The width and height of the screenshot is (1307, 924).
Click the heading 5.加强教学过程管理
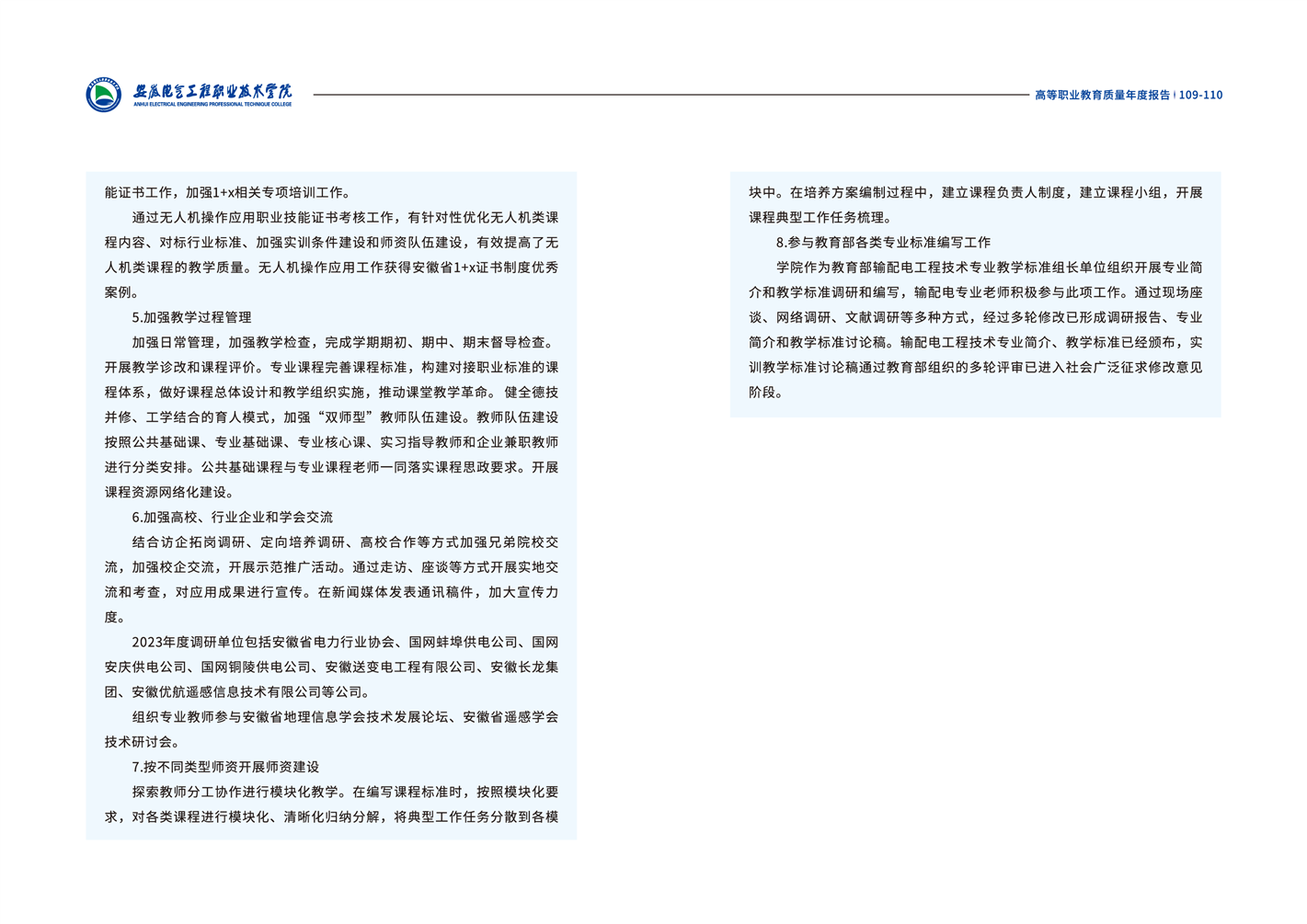point(191,317)
